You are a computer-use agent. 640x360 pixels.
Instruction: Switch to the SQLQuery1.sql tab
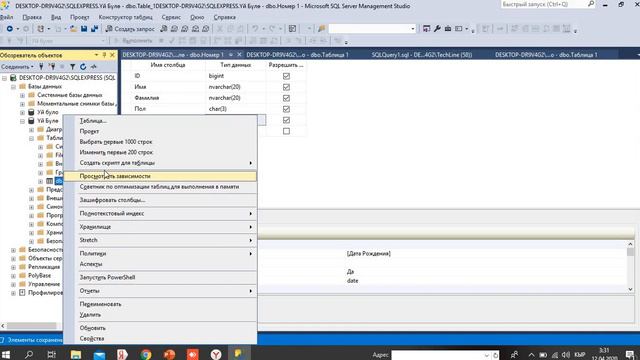tap(422, 55)
